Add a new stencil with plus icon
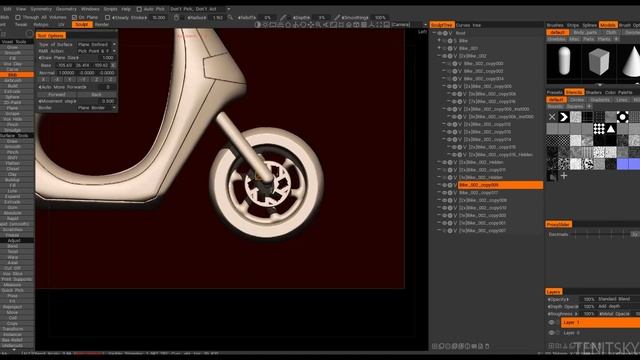The image size is (640, 360). pos(564,176)
